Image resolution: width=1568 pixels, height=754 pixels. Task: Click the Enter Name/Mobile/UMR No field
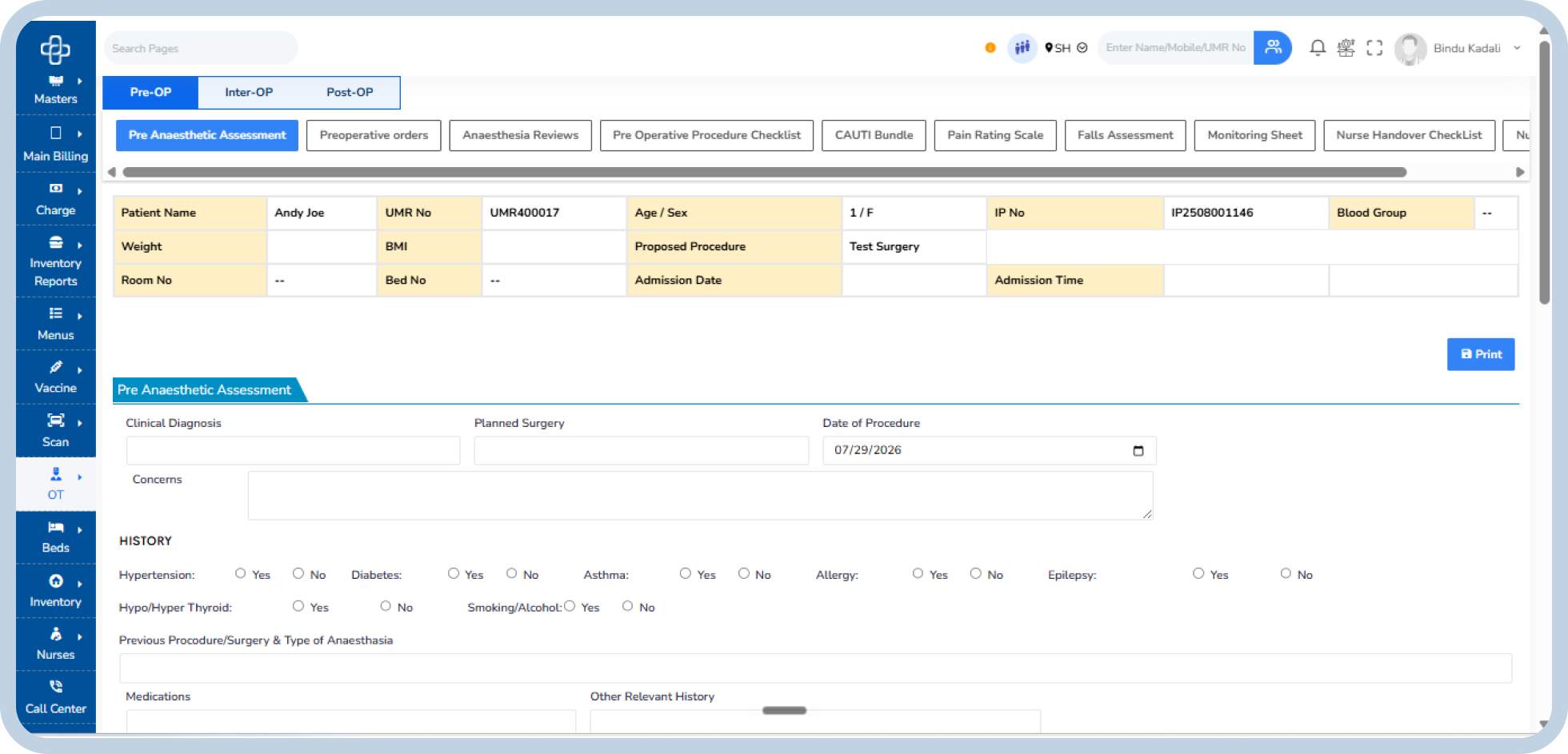pos(1175,48)
